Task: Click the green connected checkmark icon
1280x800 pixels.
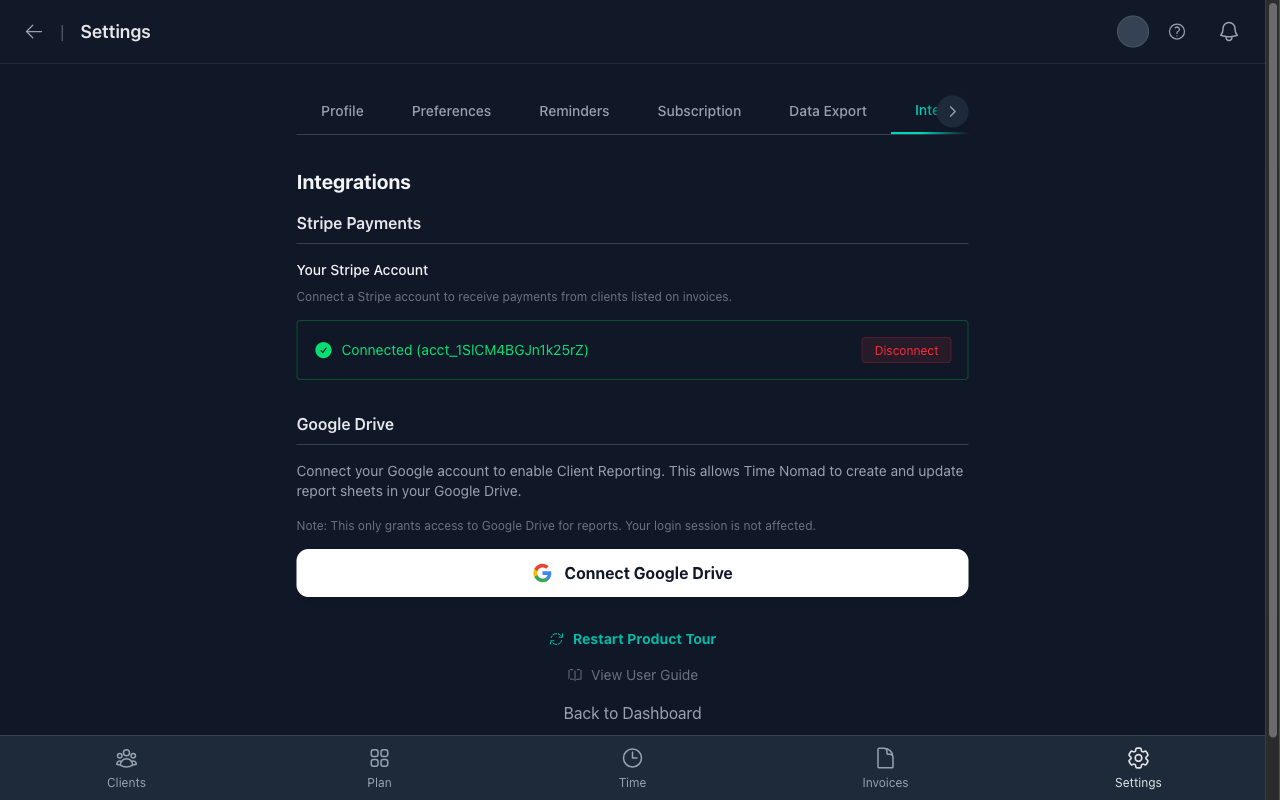Action: 323,350
